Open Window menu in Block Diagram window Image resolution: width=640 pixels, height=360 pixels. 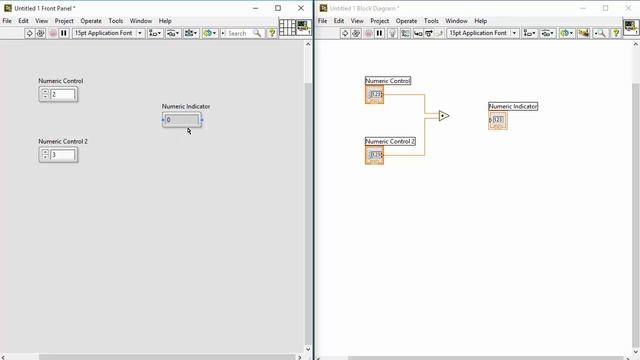[456, 21]
